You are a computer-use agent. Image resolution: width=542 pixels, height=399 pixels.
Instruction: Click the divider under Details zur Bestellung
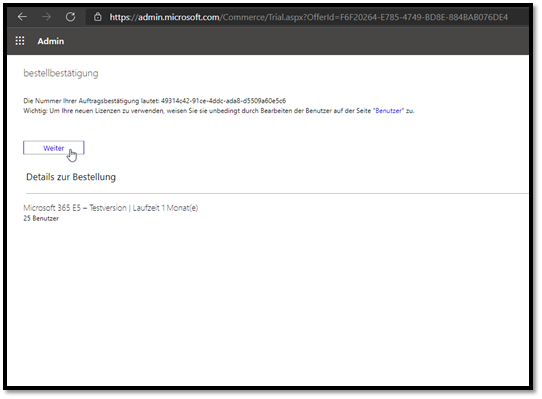tap(277, 193)
